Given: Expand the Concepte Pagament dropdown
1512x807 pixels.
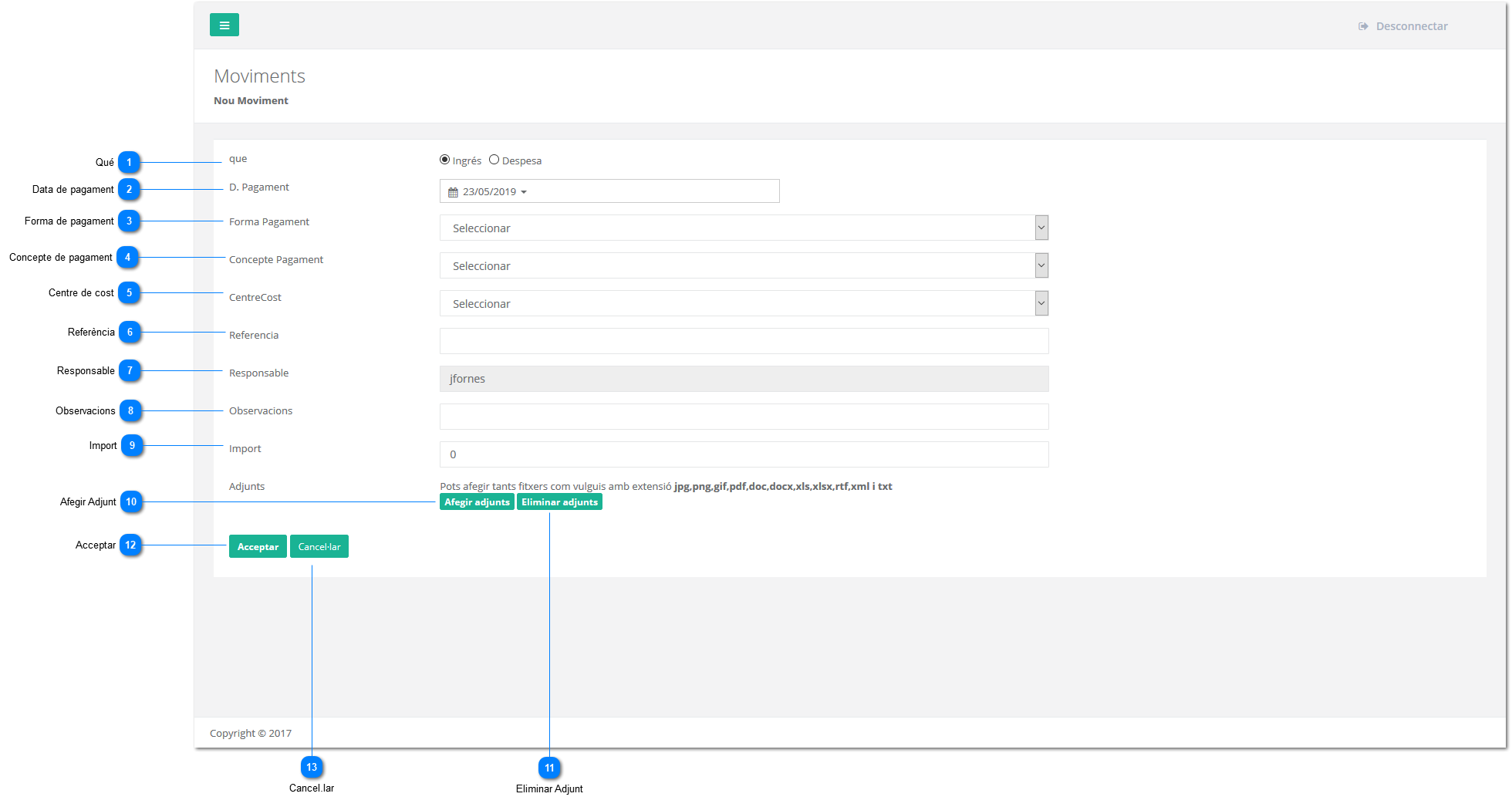Looking at the screenshot, I should click(x=743, y=265).
